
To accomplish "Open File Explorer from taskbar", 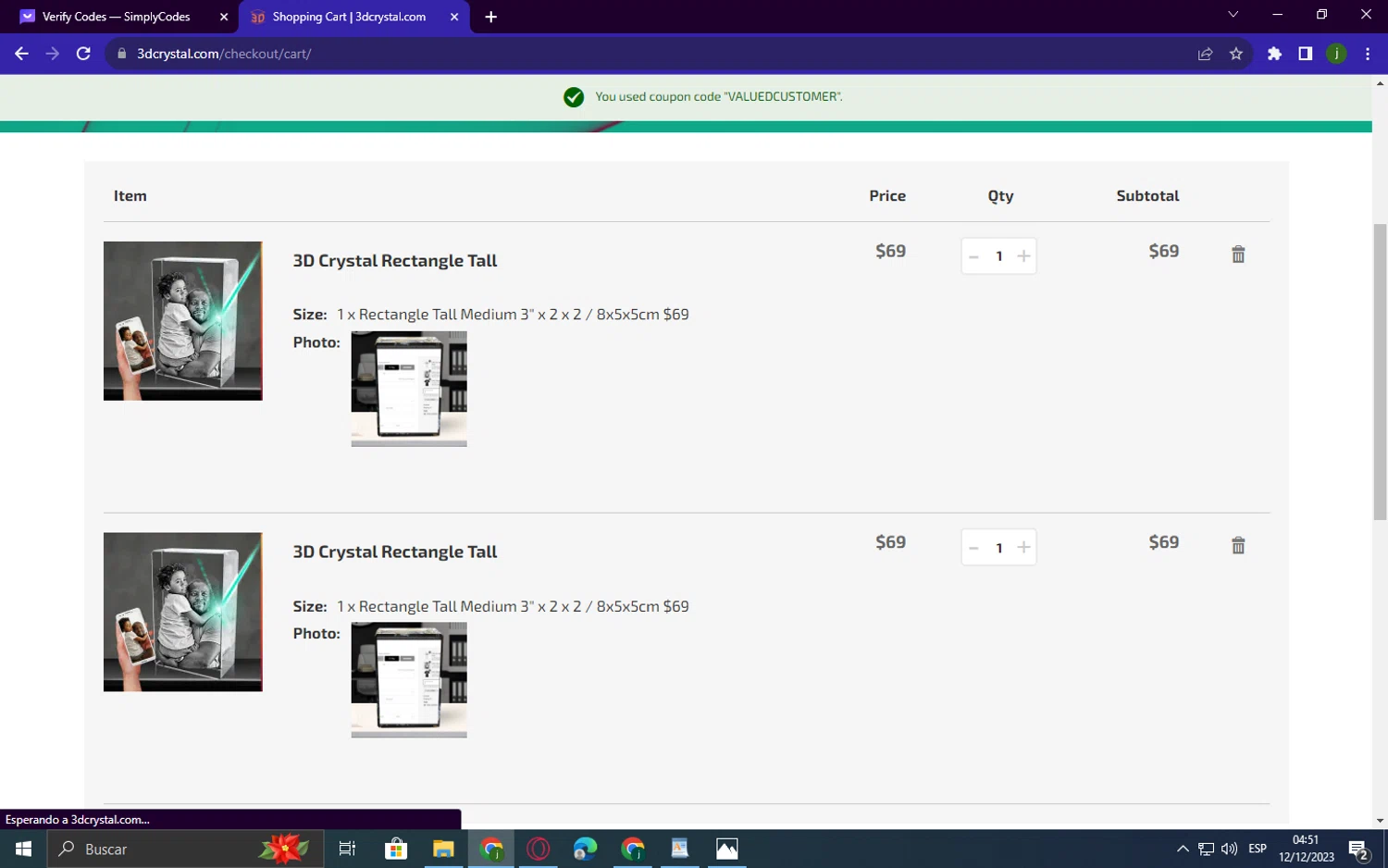I will click(443, 849).
